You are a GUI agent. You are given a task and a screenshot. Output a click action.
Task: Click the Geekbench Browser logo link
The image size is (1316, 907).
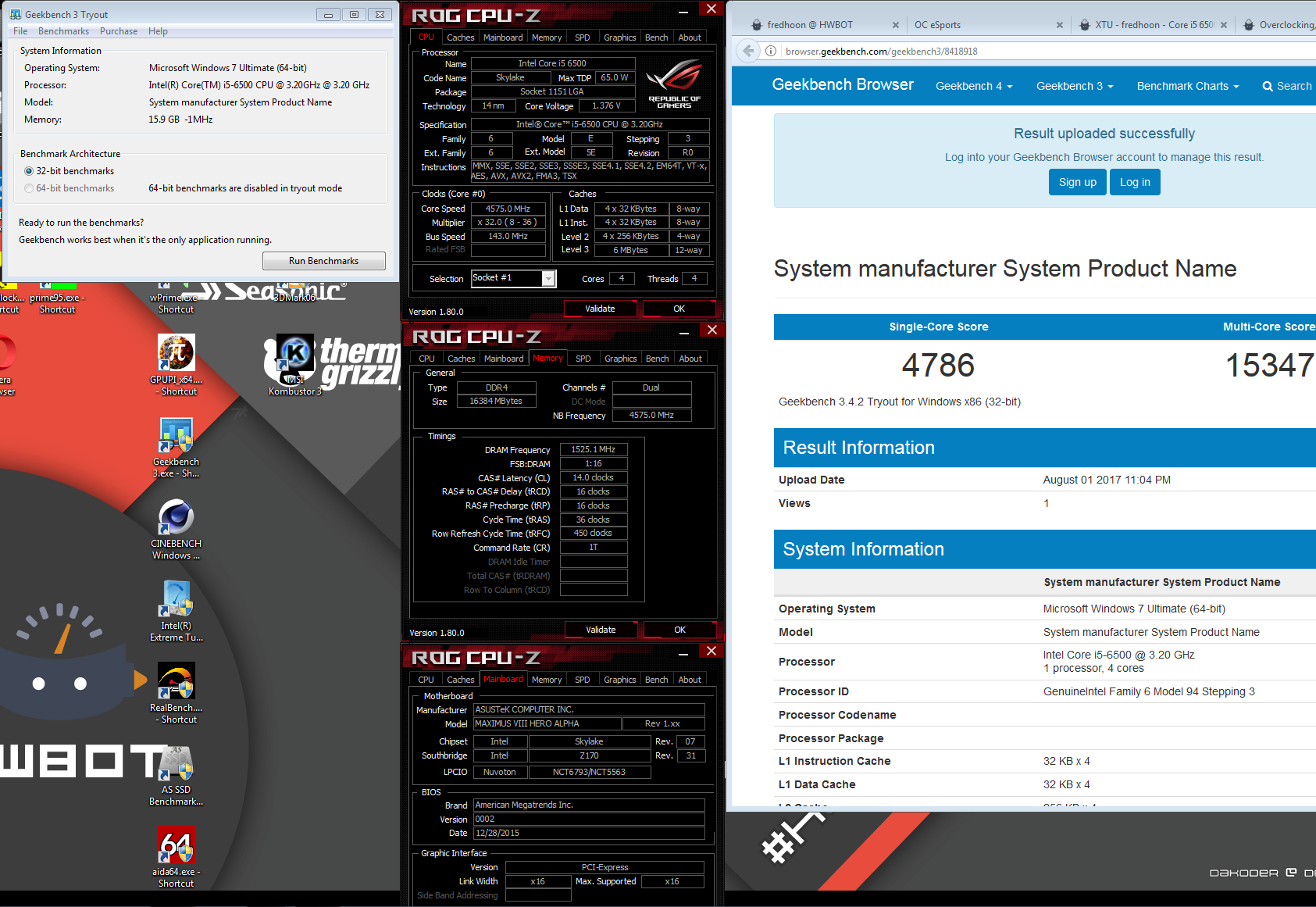[x=843, y=84]
